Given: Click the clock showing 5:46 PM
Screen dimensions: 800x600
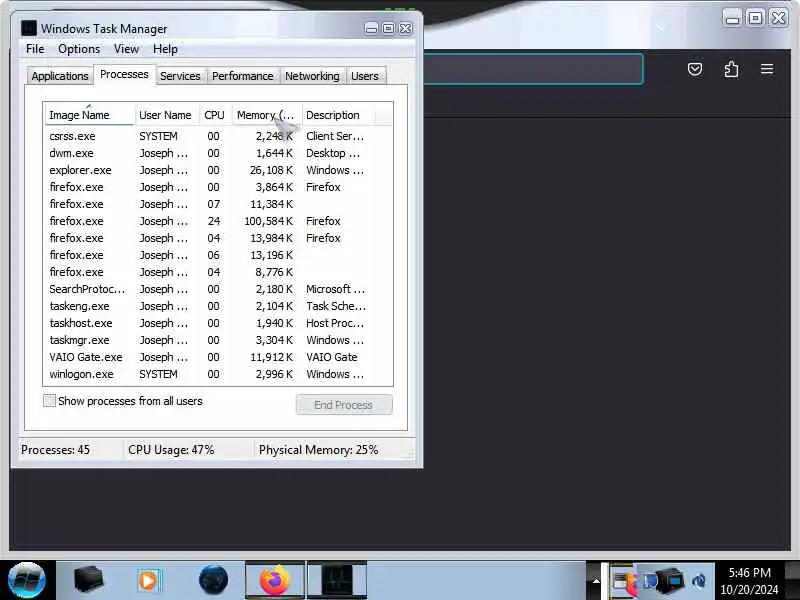Looking at the screenshot, I should (x=749, y=581).
